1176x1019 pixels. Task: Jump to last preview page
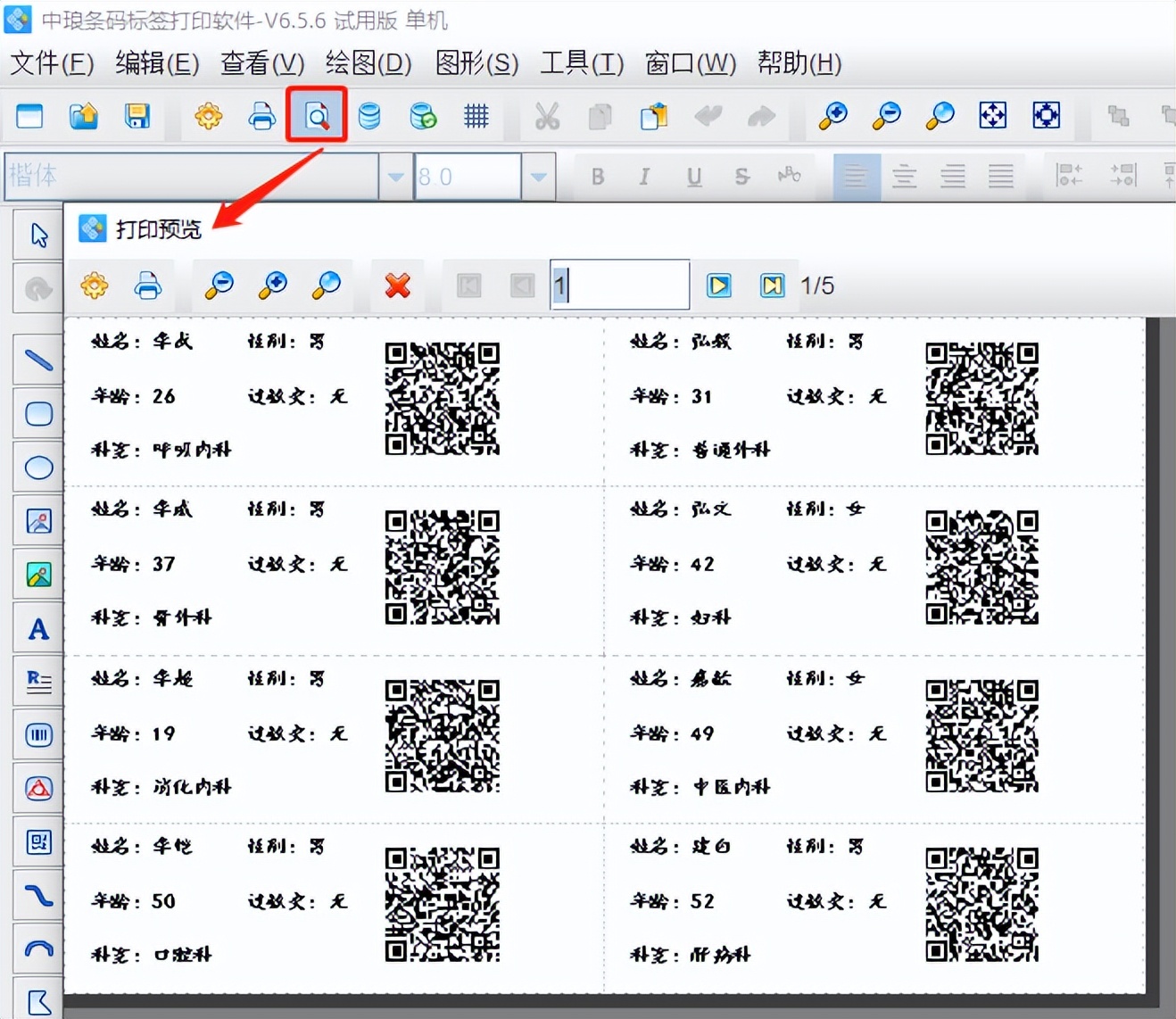(772, 286)
